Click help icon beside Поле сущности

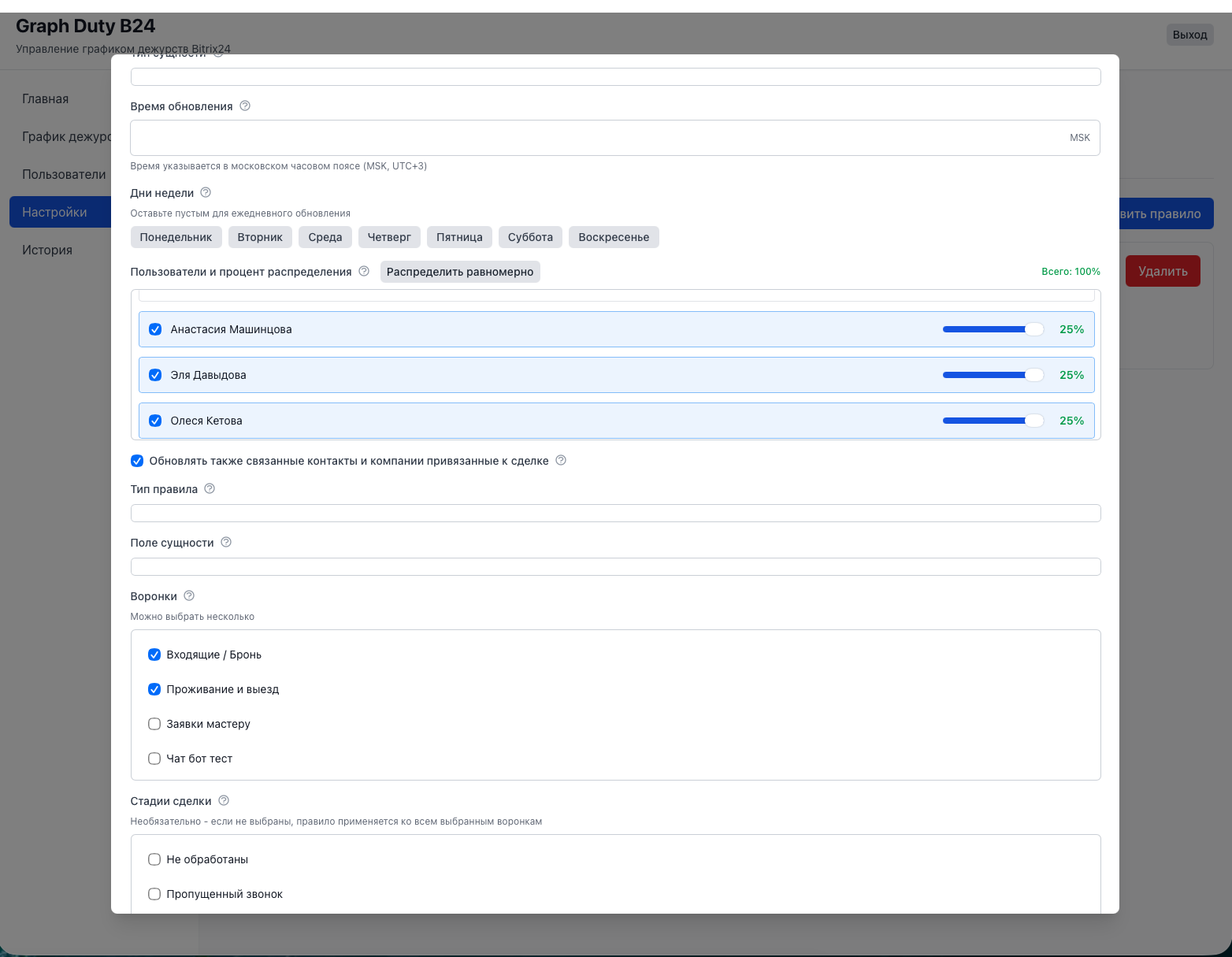pos(226,543)
